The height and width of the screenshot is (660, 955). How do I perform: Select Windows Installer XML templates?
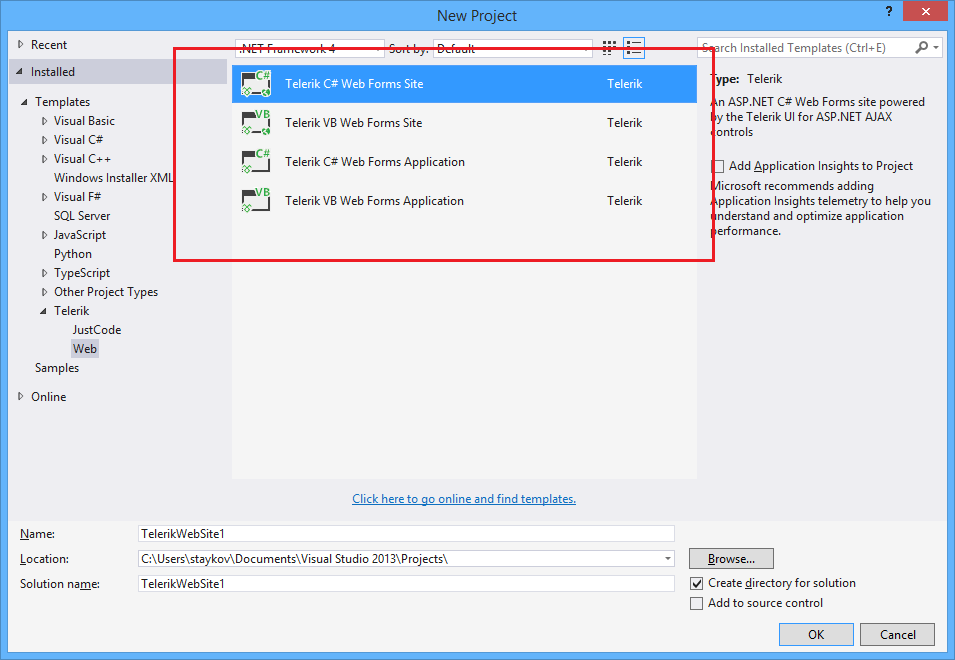[x=114, y=178]
